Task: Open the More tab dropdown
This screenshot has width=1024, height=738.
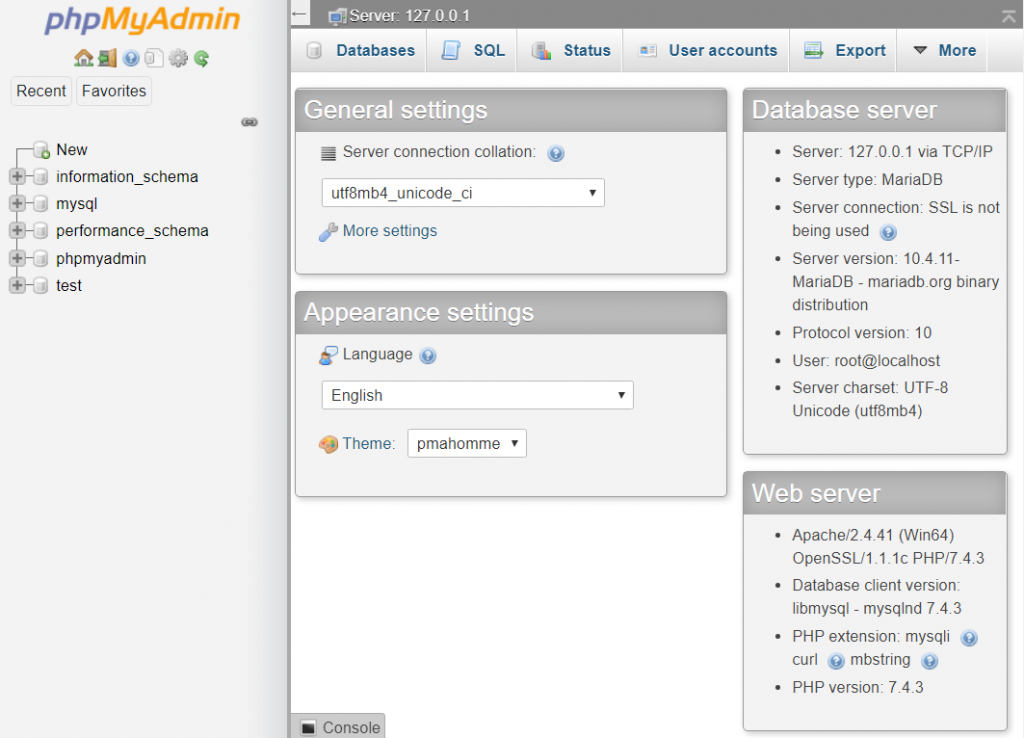Action: (x=944, y=50)
